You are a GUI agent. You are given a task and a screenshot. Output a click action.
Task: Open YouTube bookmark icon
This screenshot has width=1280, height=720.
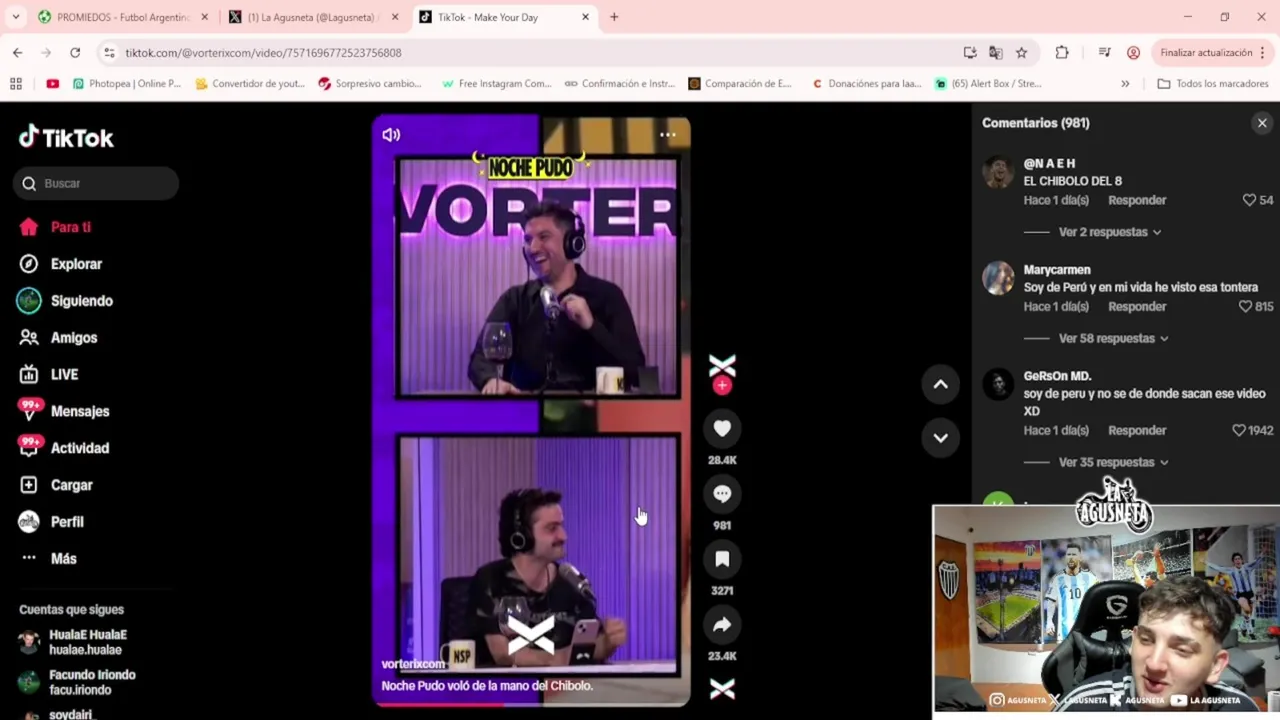[52, 84]
